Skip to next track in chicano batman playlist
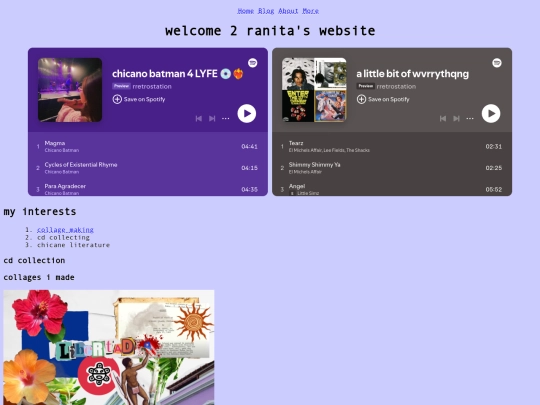 (x=212, y=118)
